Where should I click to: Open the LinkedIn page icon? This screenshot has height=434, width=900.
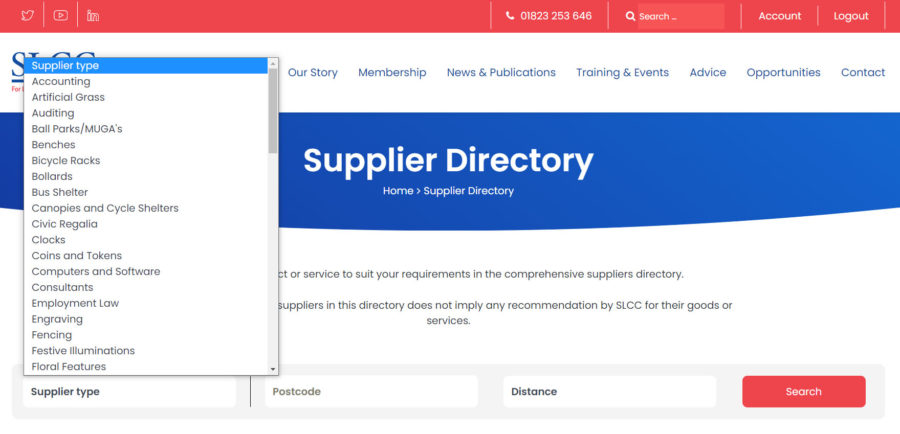(93, 16)
